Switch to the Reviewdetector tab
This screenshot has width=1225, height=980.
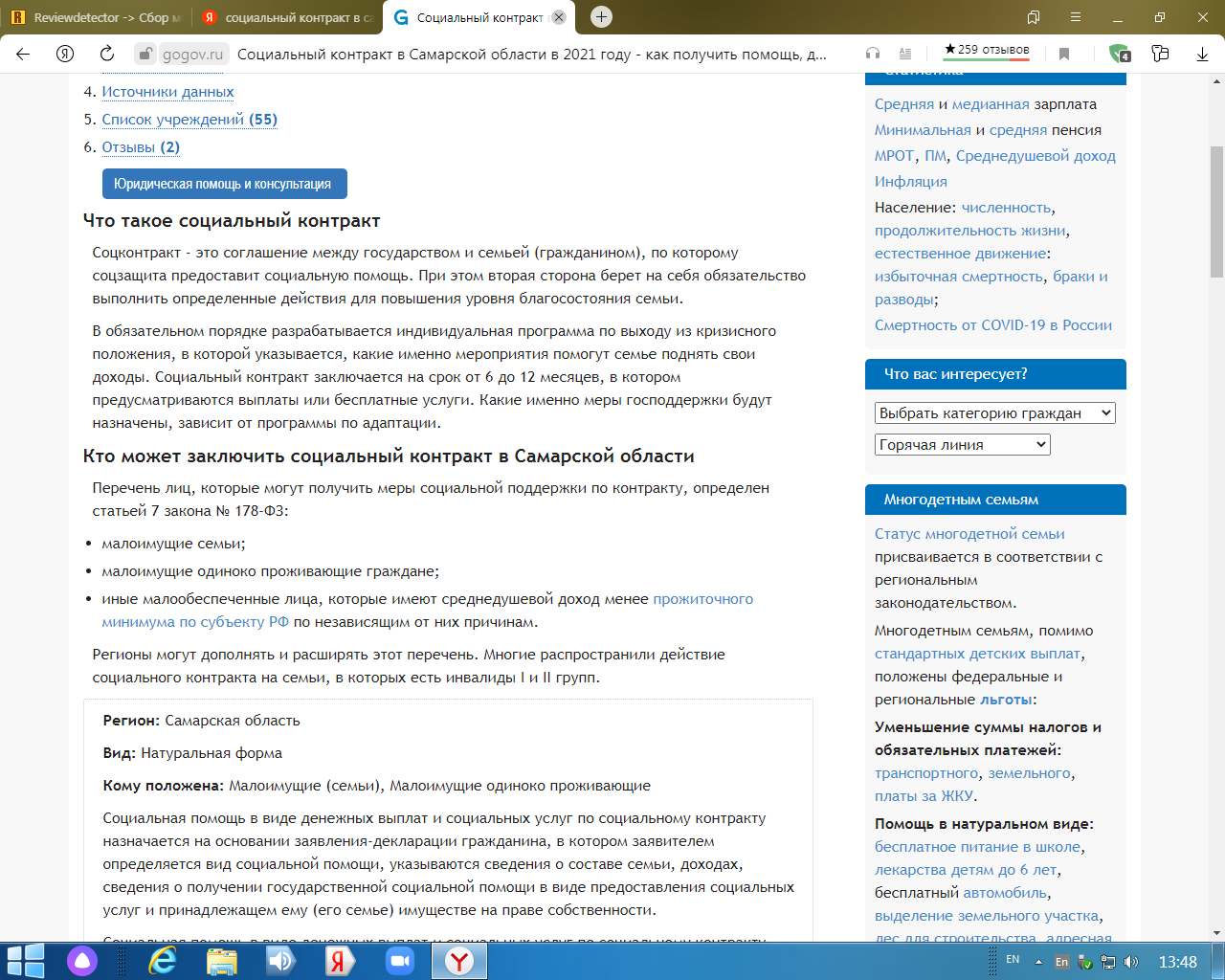click(x=96, y=17)
